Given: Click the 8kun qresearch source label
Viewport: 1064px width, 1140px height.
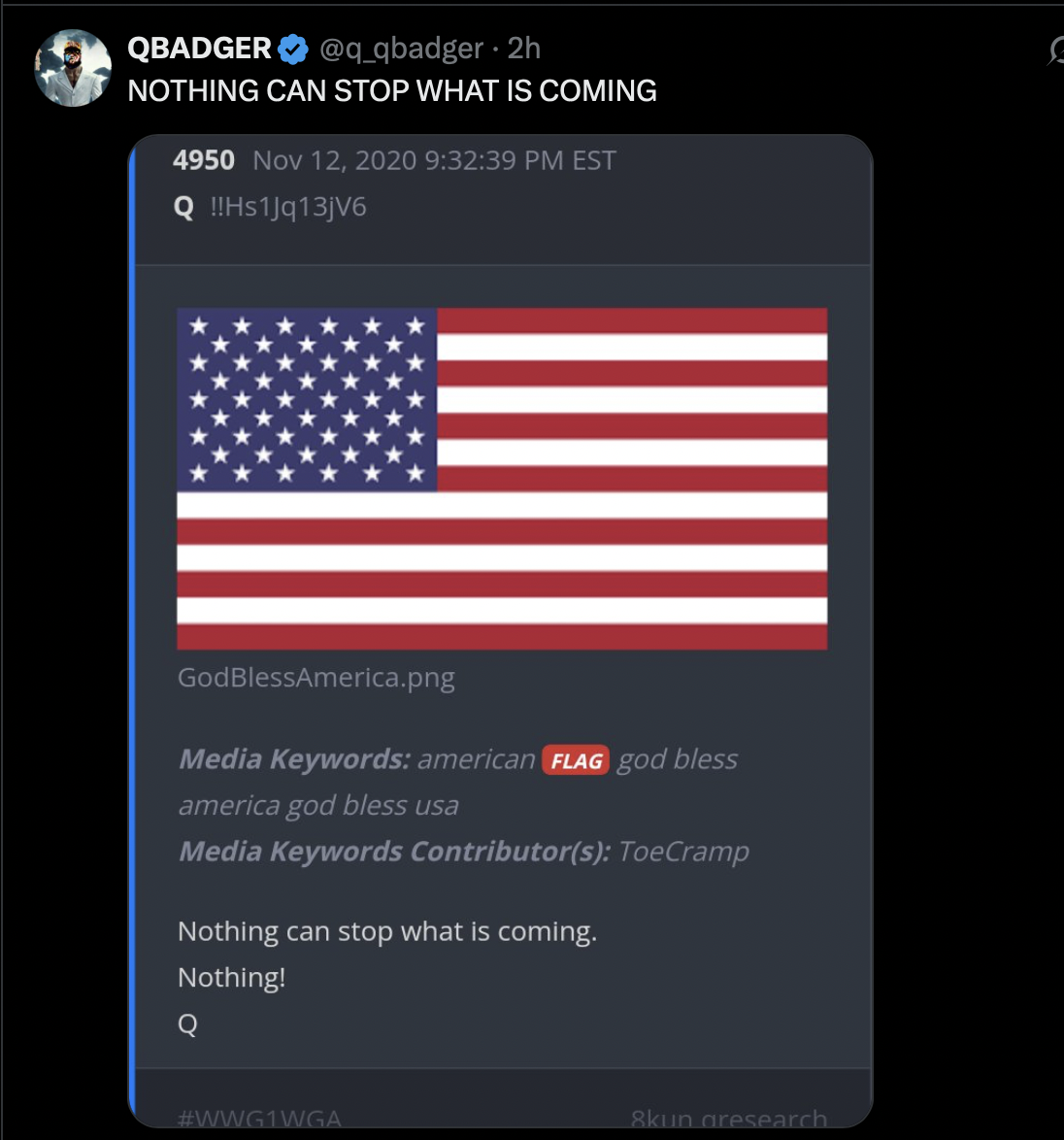Looking at the screenshot, I should 729,1119.
